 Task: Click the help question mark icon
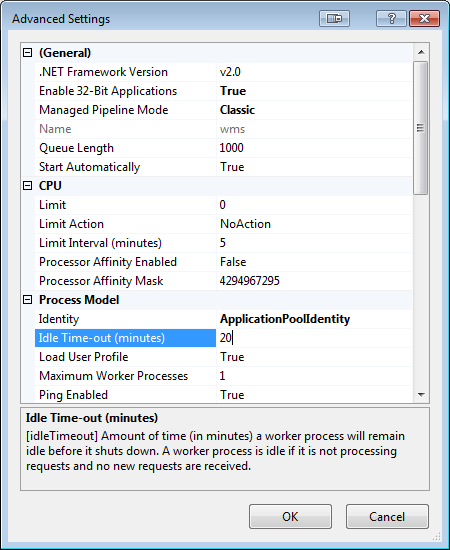coord(391,18)
